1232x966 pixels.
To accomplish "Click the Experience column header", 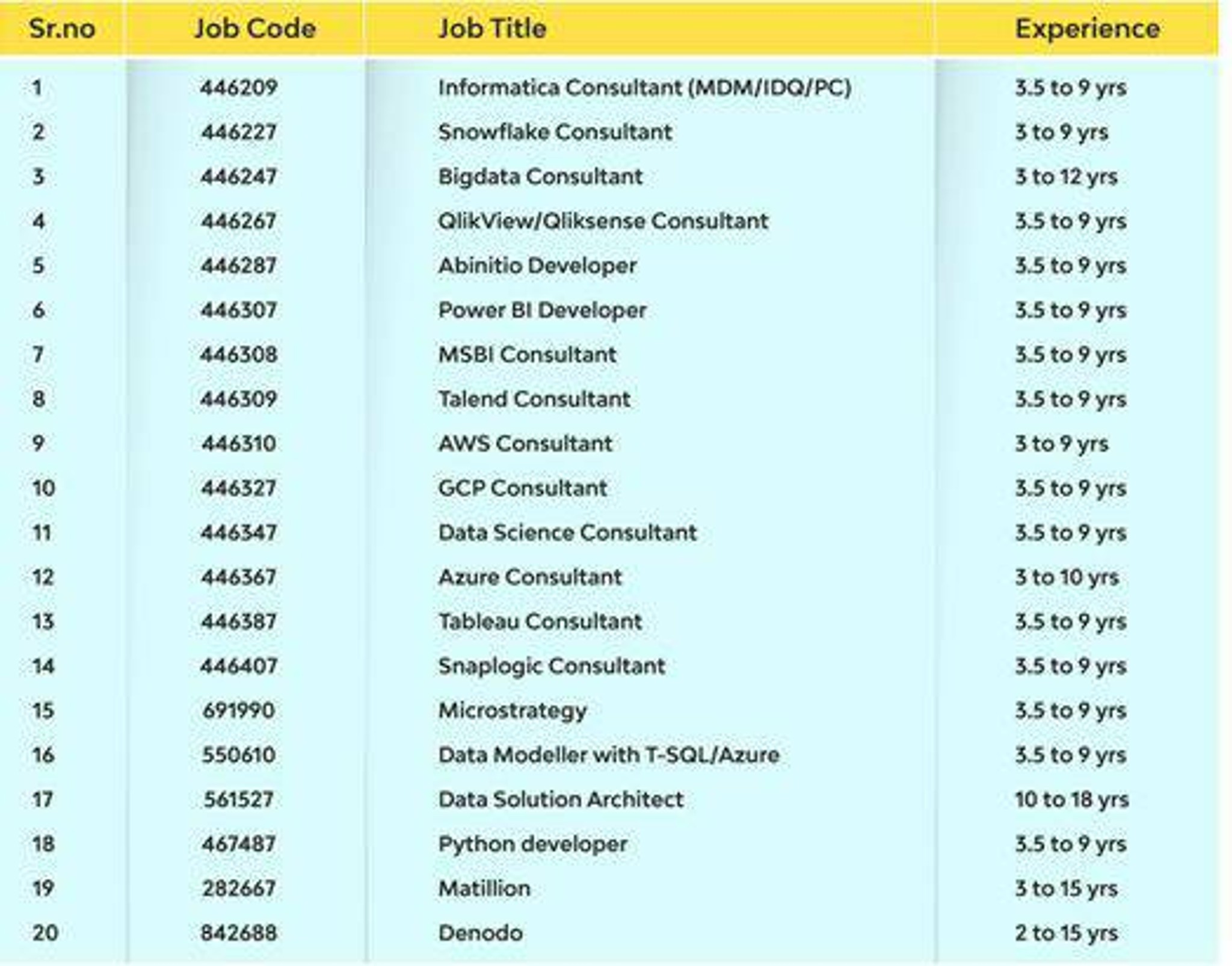I will [1087, 28].
